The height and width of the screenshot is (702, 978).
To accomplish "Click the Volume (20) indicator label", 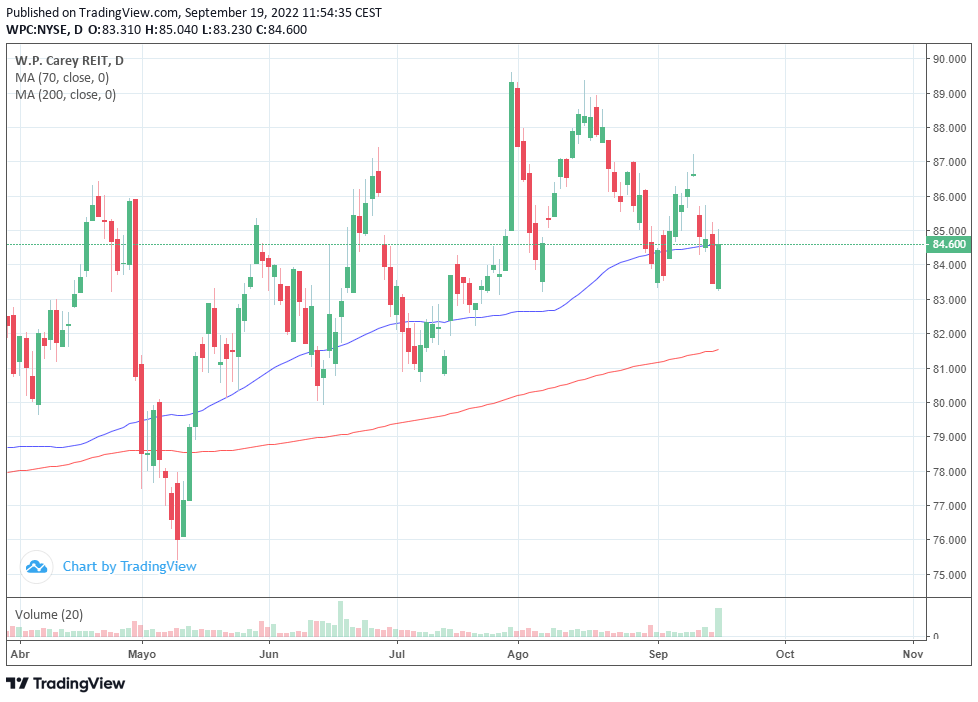I will [x=49, y=615].
